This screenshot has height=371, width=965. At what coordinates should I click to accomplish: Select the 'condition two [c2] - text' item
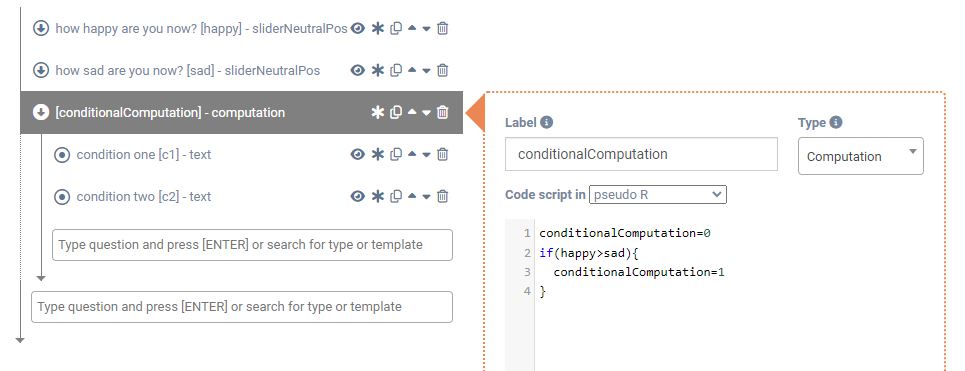click(x=143, y=197)
